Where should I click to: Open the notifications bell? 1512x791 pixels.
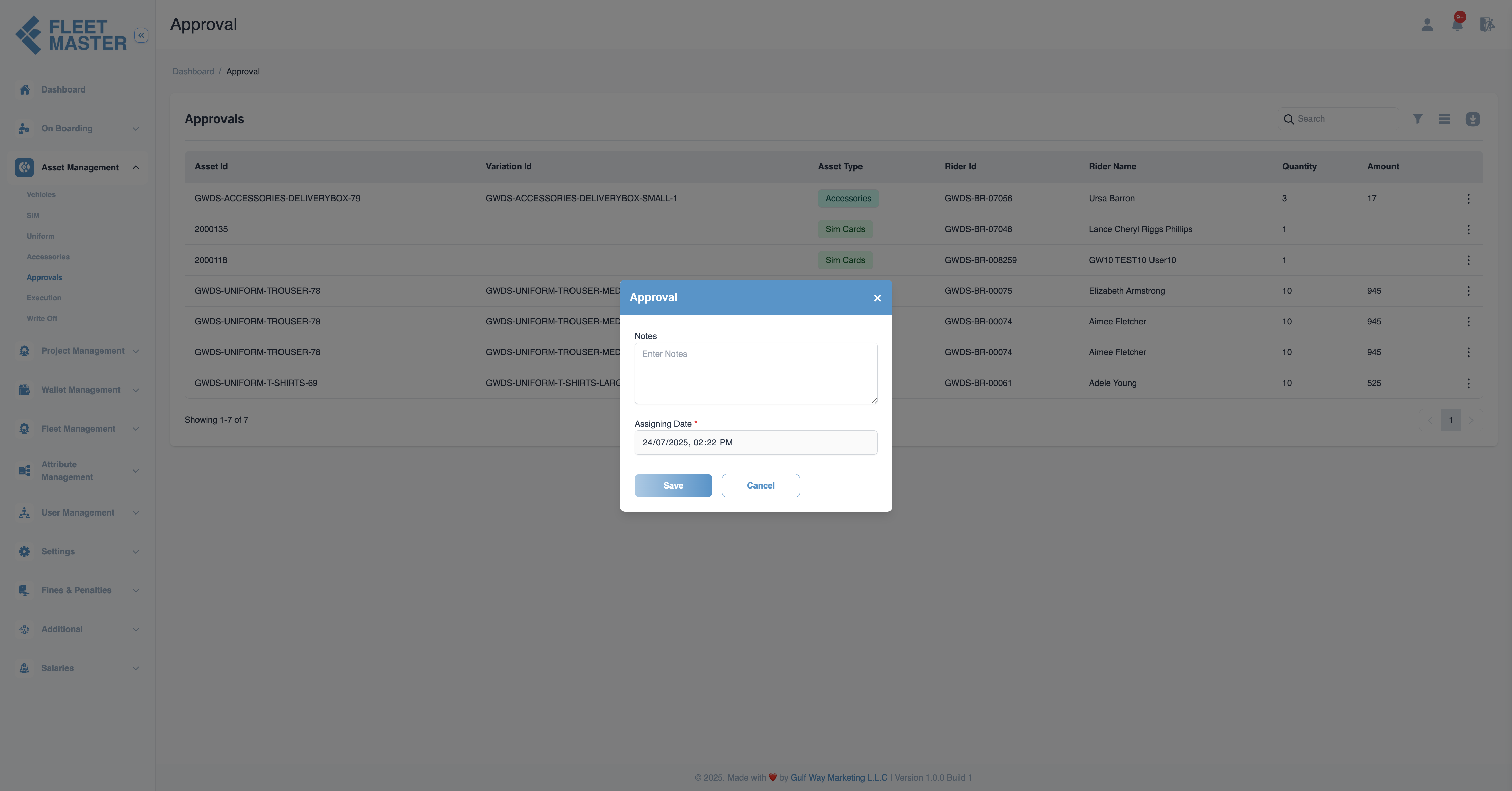[x=1457, y=25]
